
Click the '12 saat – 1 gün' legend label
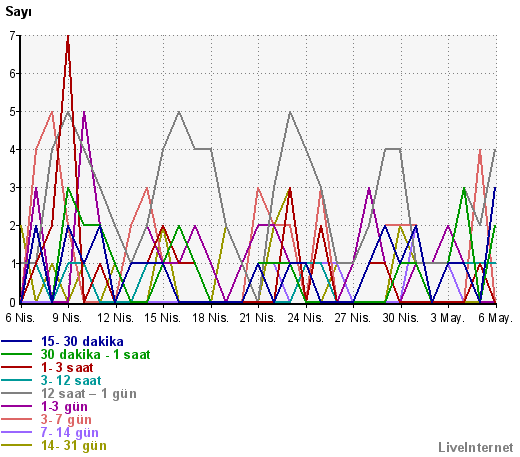click(89, 394)
